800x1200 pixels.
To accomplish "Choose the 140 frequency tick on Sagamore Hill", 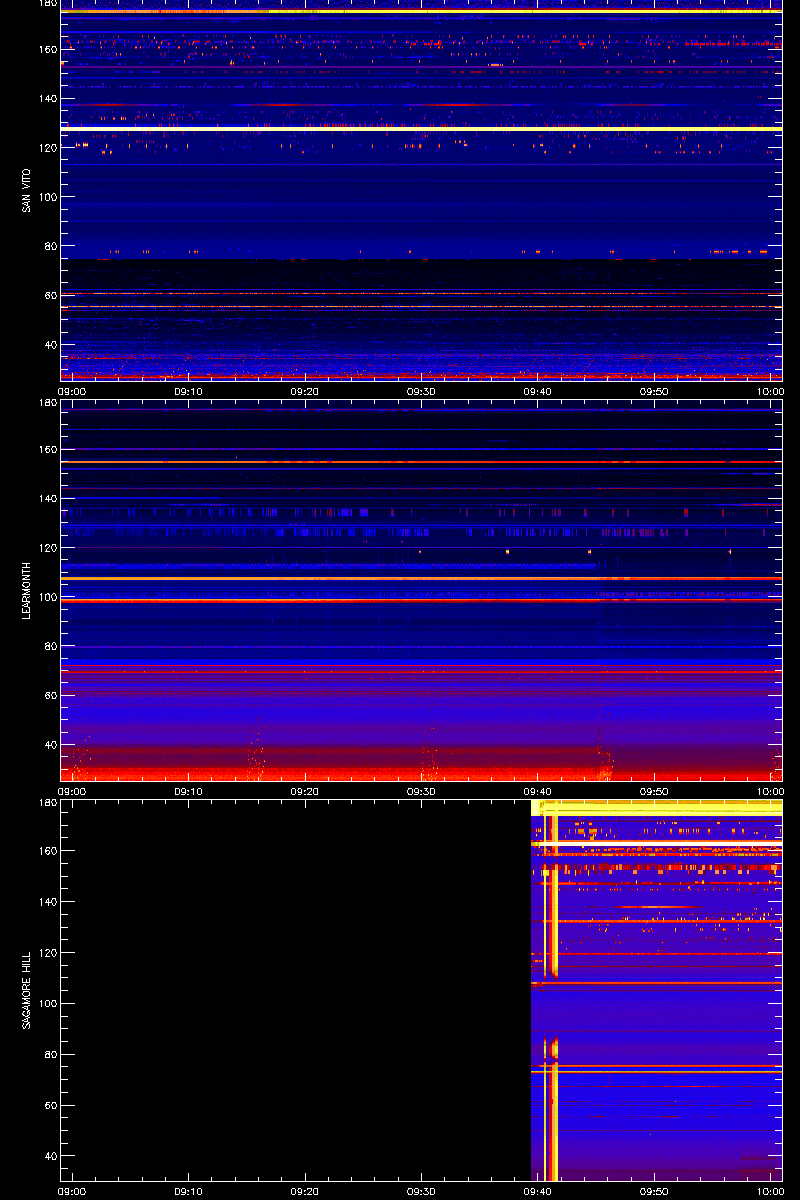I will tap(47, 902).
